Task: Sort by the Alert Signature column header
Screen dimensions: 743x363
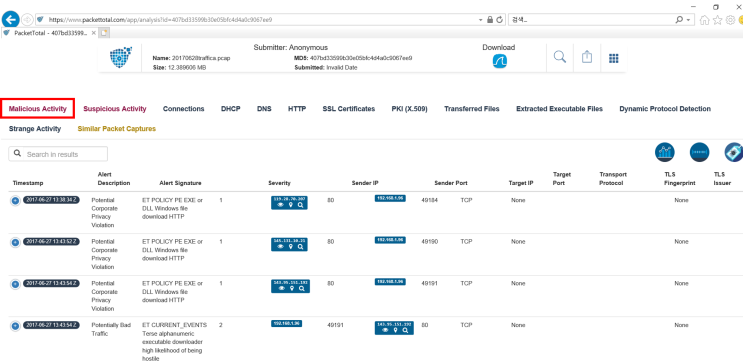Action: tap(180, 183)
